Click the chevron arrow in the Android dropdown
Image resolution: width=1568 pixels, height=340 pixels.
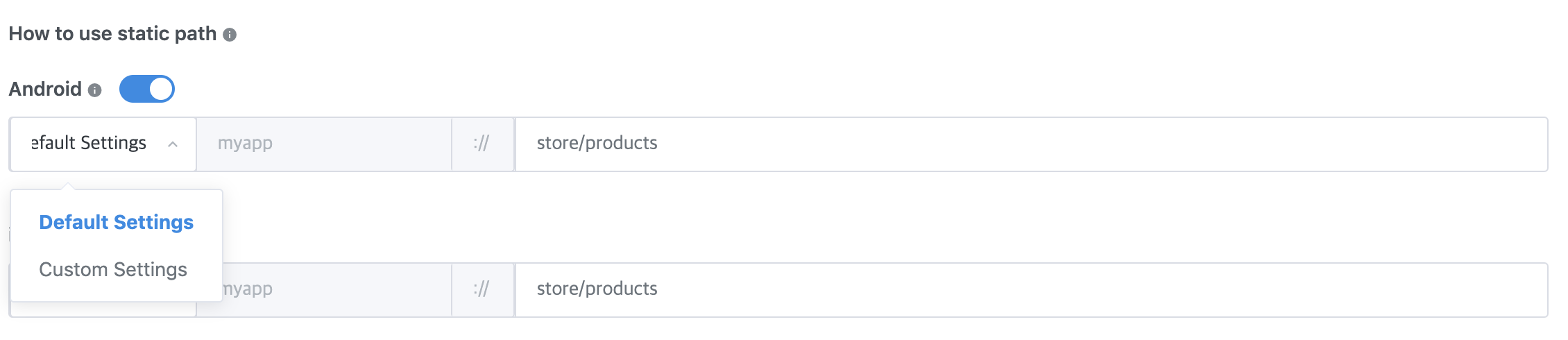pos(173,144)
